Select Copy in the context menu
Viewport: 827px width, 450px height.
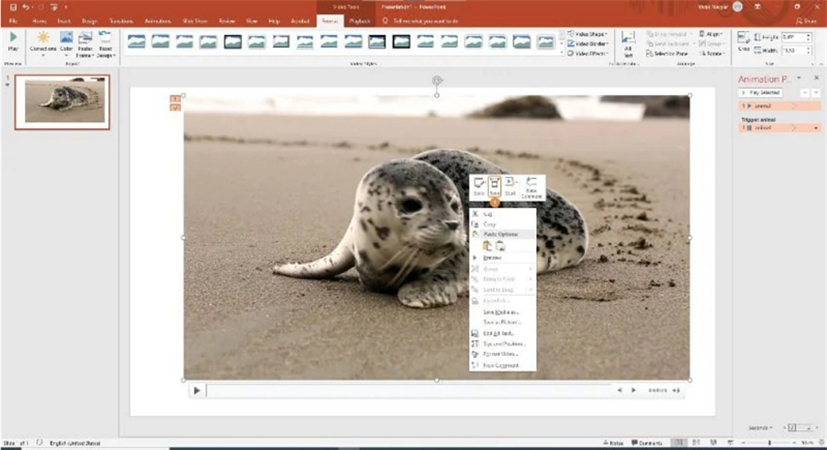point(490,224)
